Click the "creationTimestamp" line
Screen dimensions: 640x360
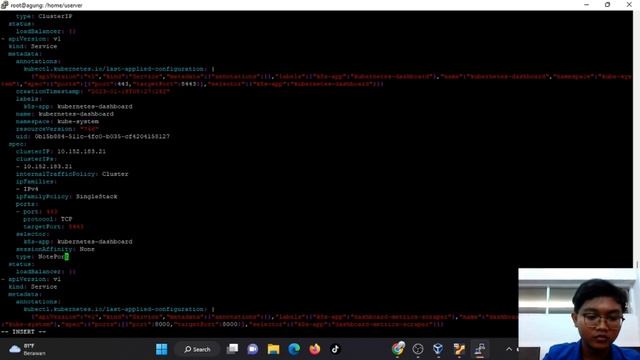tap(92, 91)
